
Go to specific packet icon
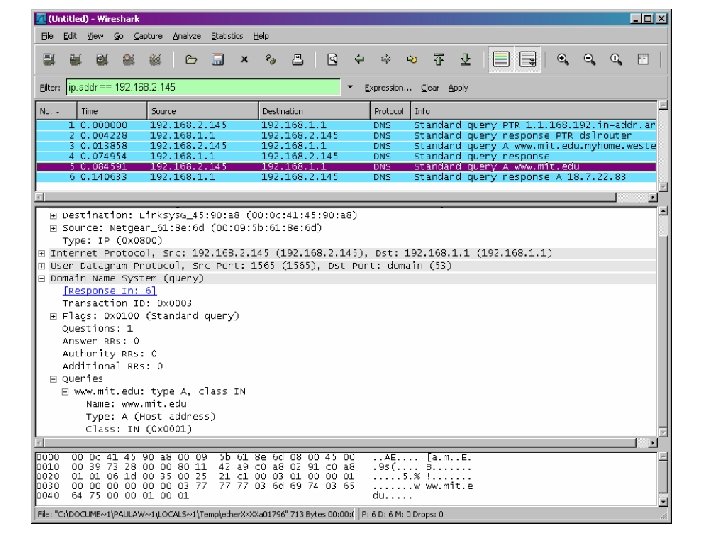tap(412, 60)
